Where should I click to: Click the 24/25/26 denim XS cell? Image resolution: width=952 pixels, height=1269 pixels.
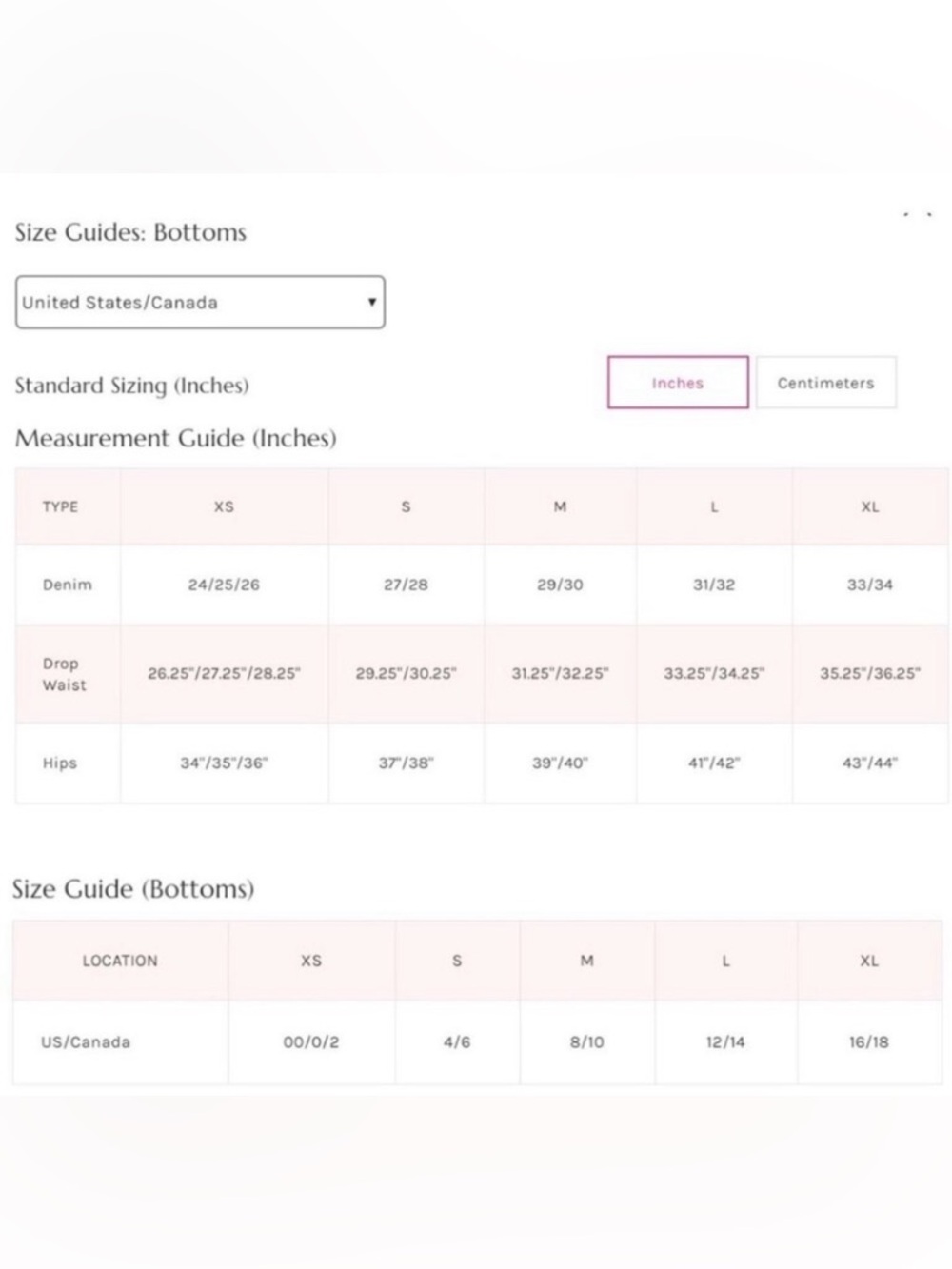224,585
